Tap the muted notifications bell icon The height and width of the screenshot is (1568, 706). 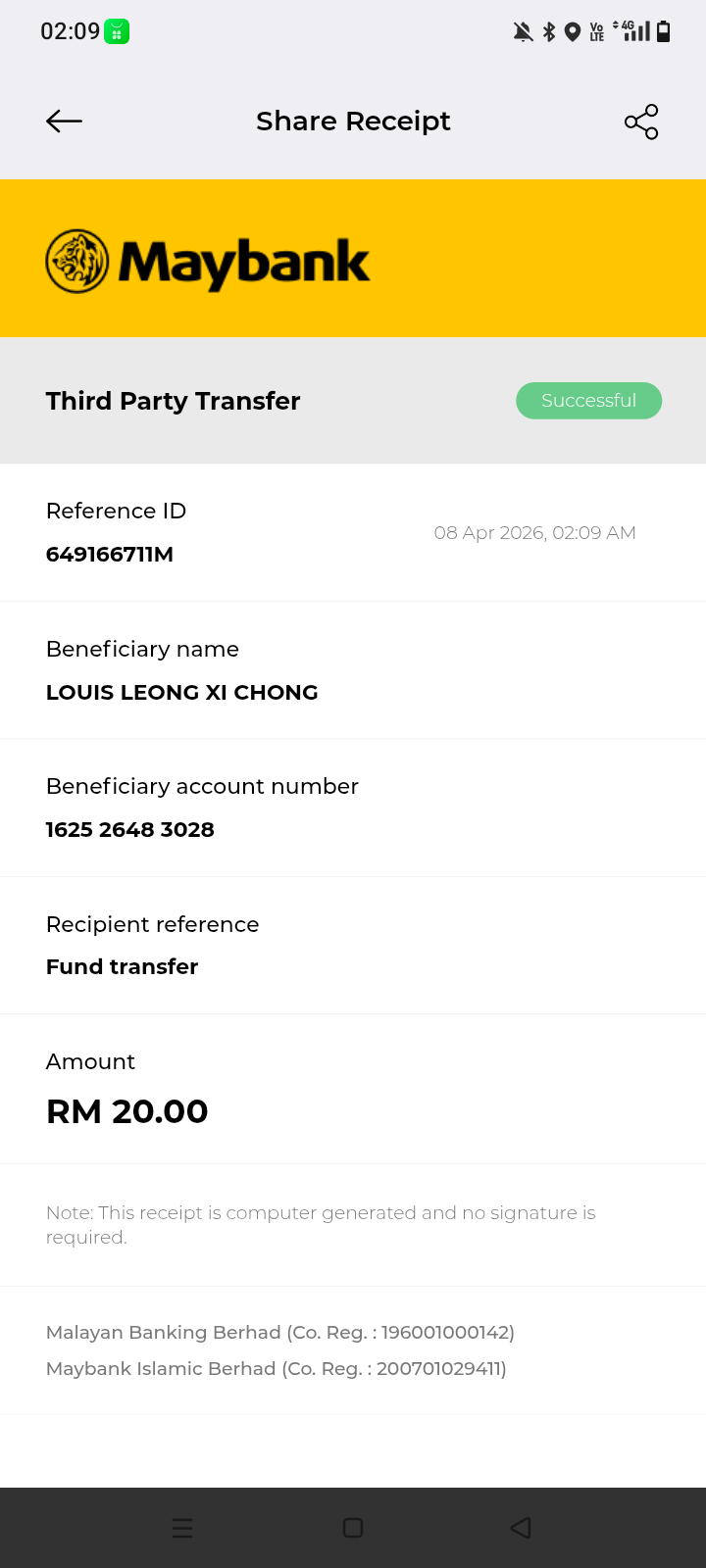click(524, 32)
